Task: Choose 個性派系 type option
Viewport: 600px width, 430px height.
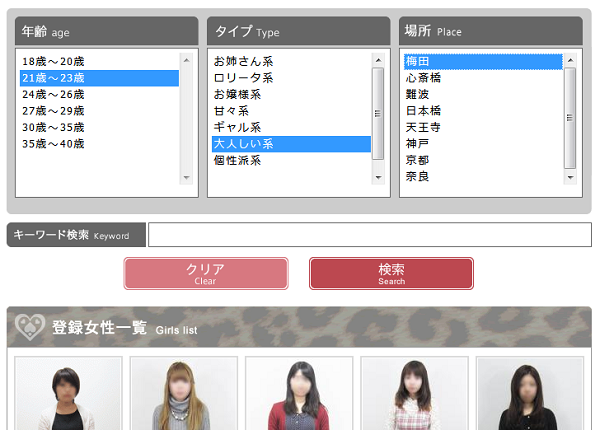Action: tap(237, 160)
